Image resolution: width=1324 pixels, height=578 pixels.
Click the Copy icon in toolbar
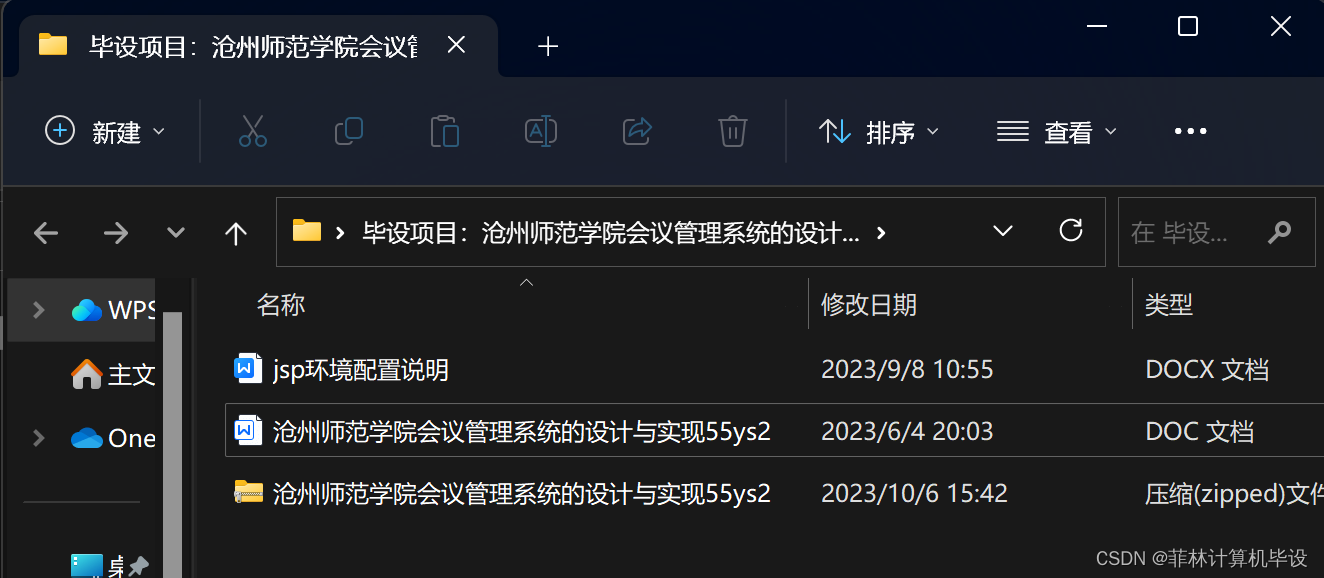tap(348, 131)
